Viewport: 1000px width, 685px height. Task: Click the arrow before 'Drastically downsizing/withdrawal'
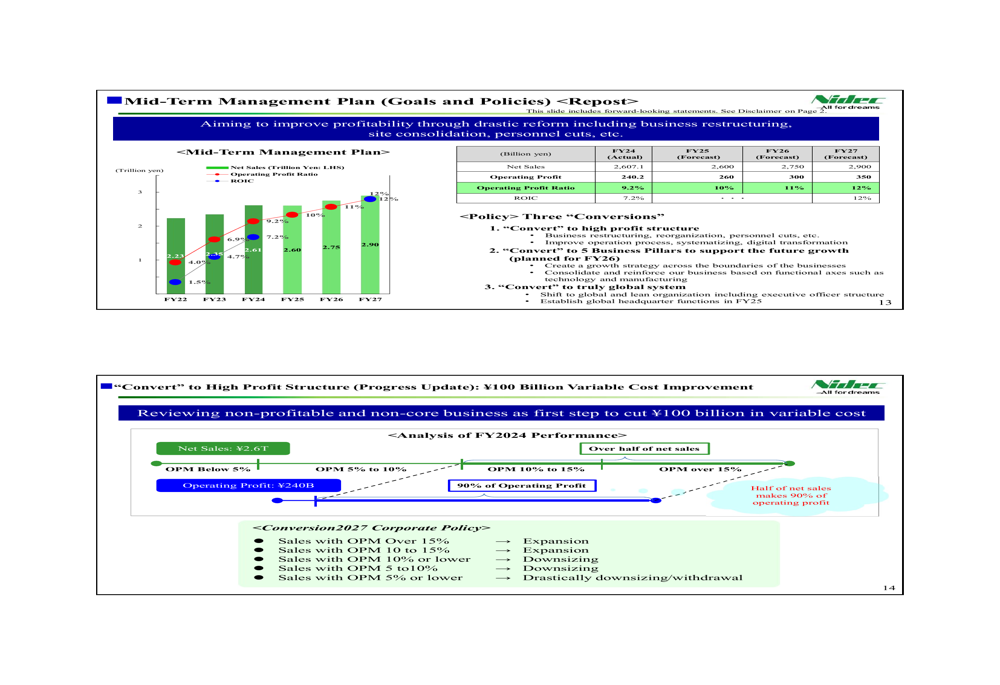[504, 577]
